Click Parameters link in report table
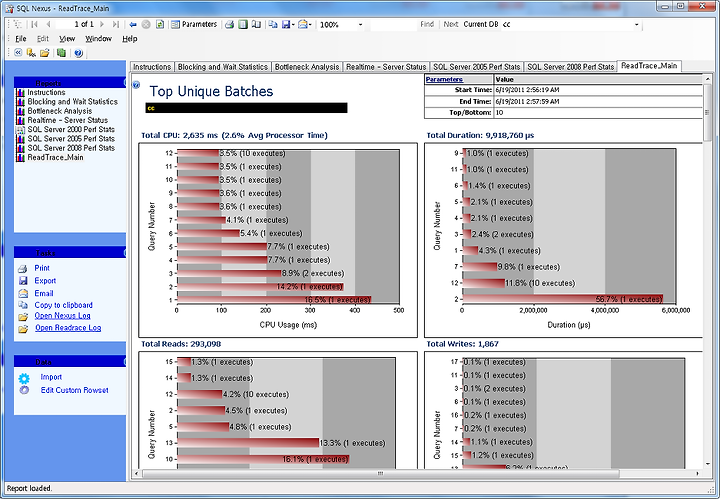The height and width of the screenshot is (499, 720). tap(444, 79)
